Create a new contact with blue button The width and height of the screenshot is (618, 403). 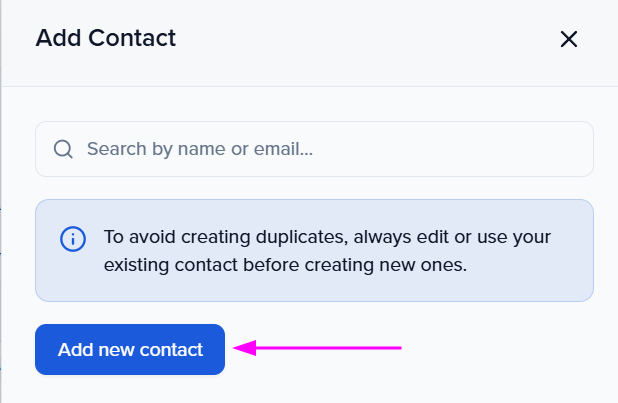pyautogui.click(x=130, y=349)
